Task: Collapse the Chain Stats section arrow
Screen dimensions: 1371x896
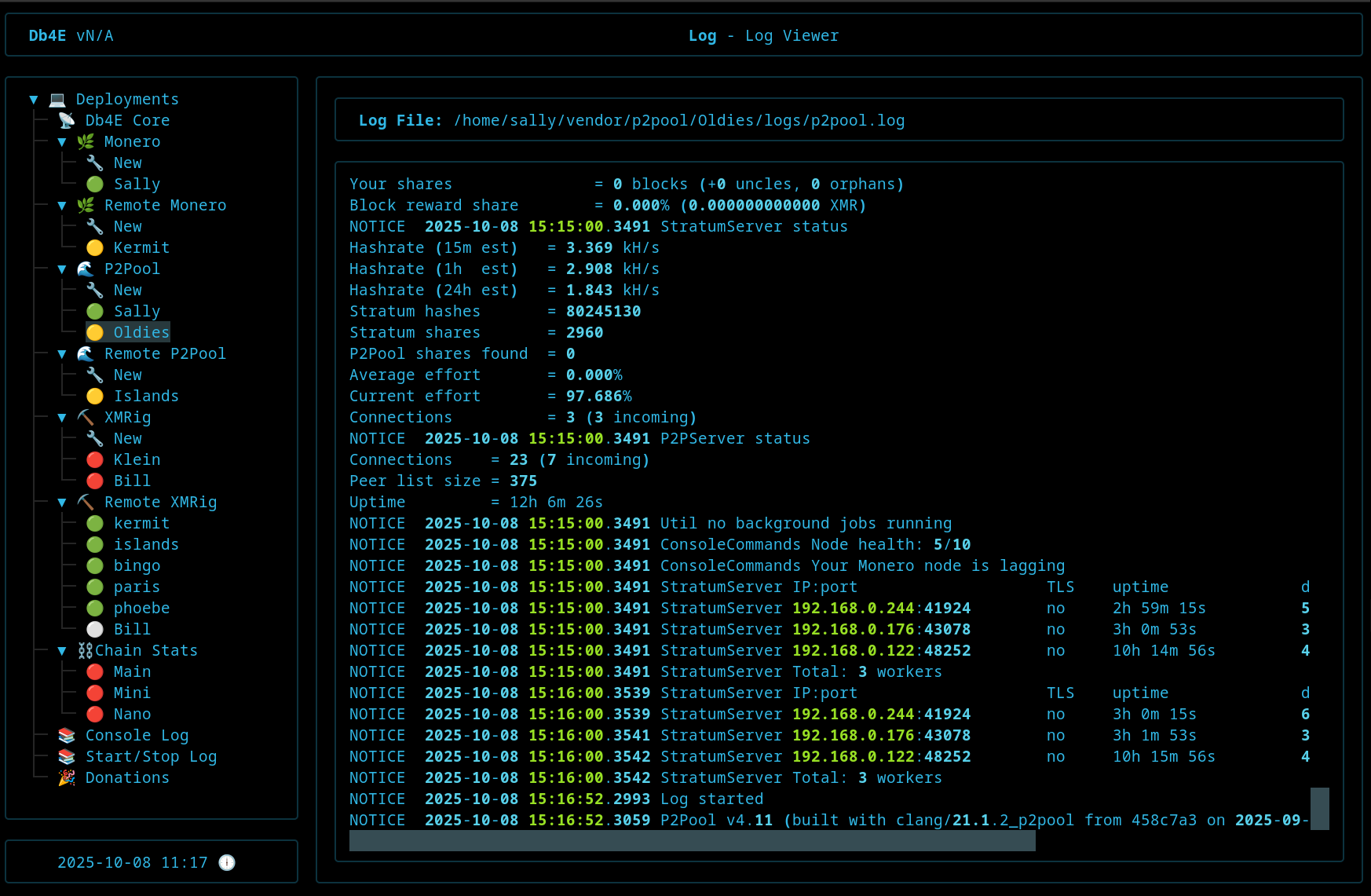Action: pyautogui.click(x=62, y=651)
